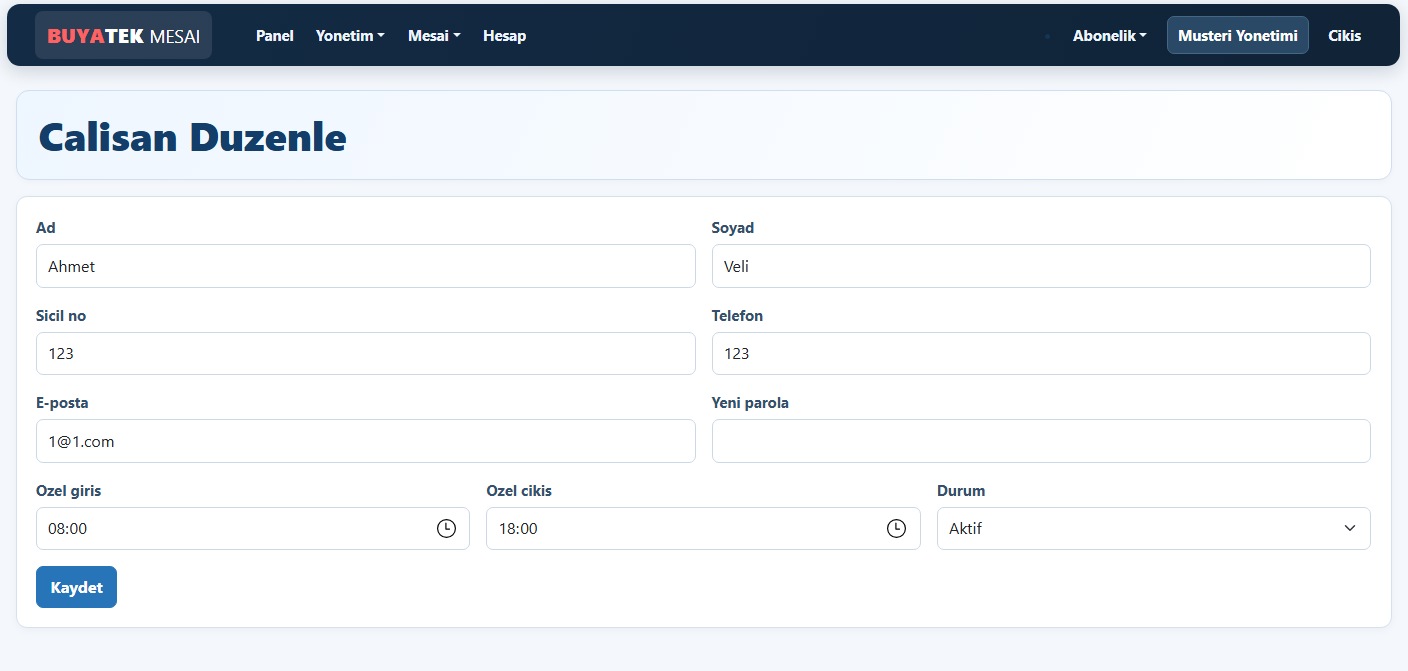1408x671 pixels.
Task: Expand the Abonelik dropdown menu
Action: pos(1109,36)
